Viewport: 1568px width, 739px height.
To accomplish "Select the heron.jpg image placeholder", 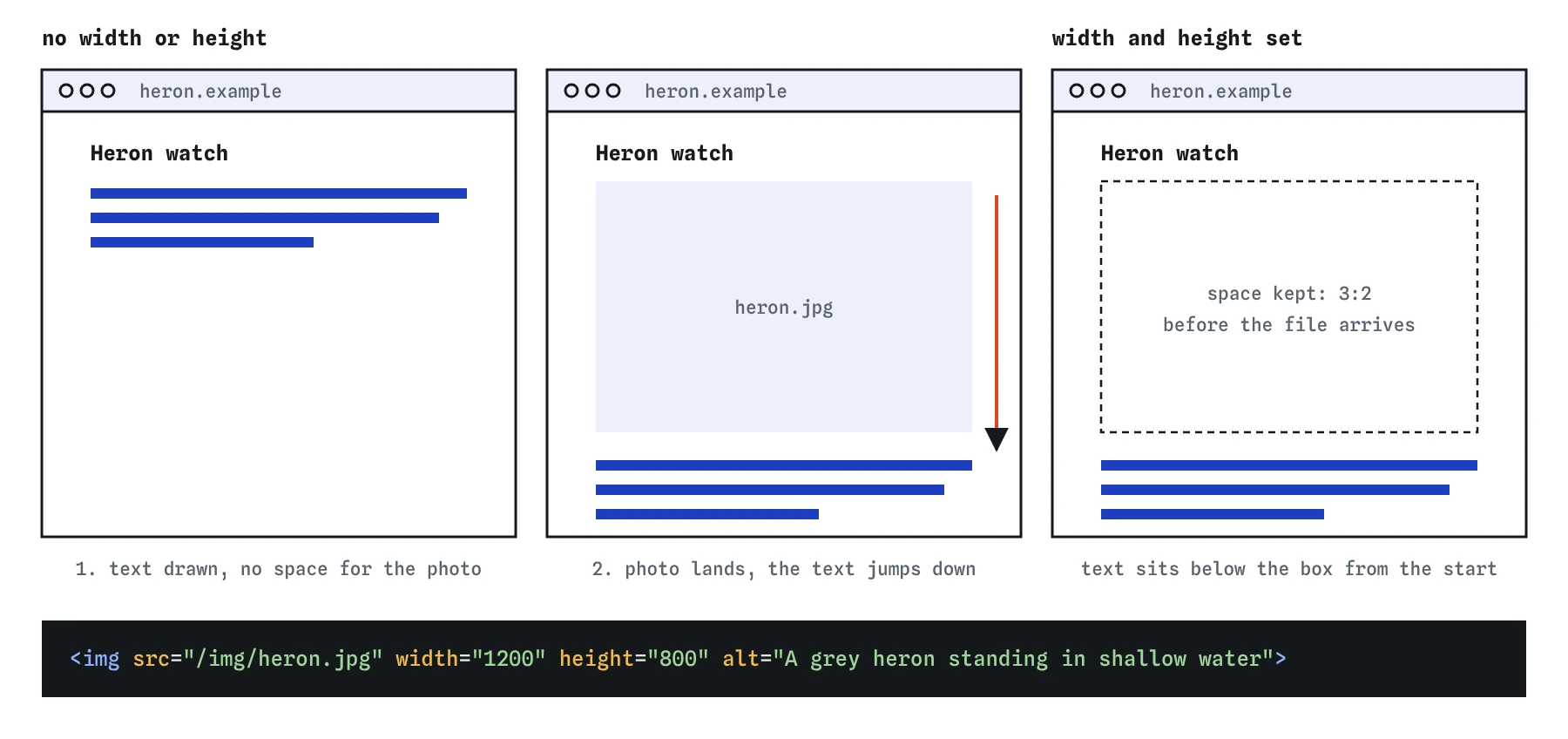I will click(784, 307).
